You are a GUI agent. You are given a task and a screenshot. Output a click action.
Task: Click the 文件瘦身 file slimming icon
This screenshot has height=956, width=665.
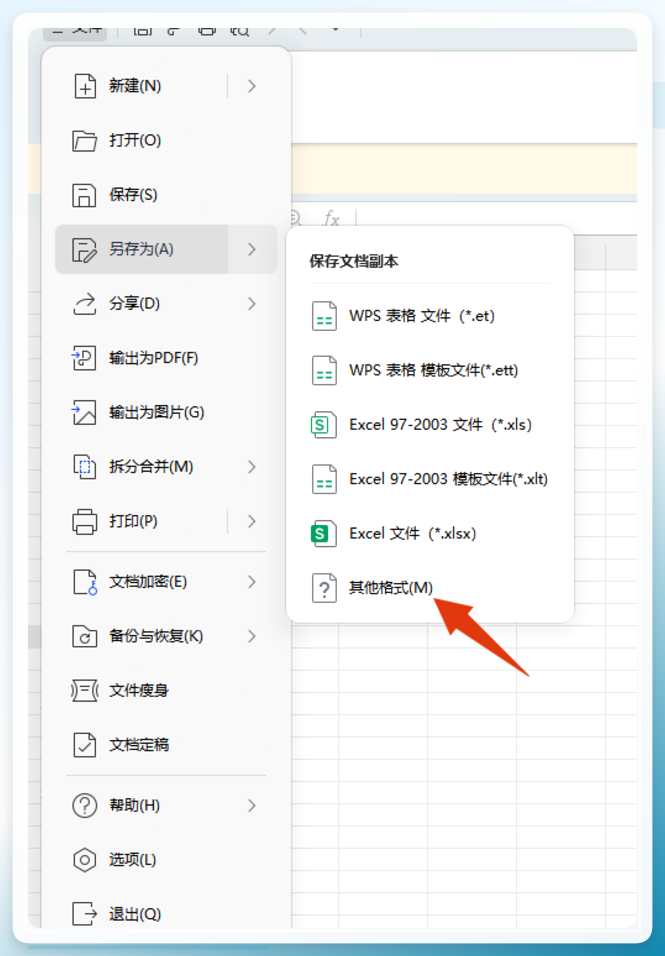(85, 691)
